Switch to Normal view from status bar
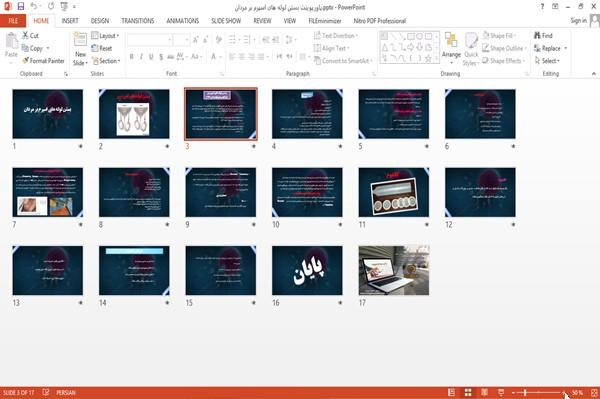 [x=452, y=392]
